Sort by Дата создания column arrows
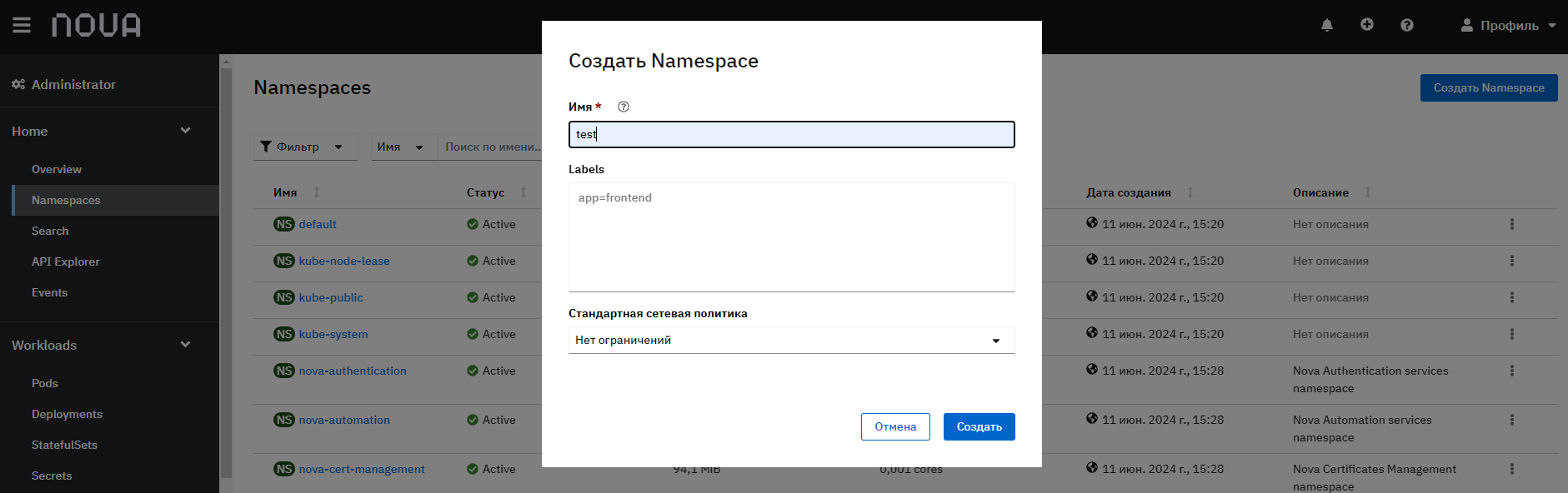The image size is (1568, 493). (x=1190, y=192)
